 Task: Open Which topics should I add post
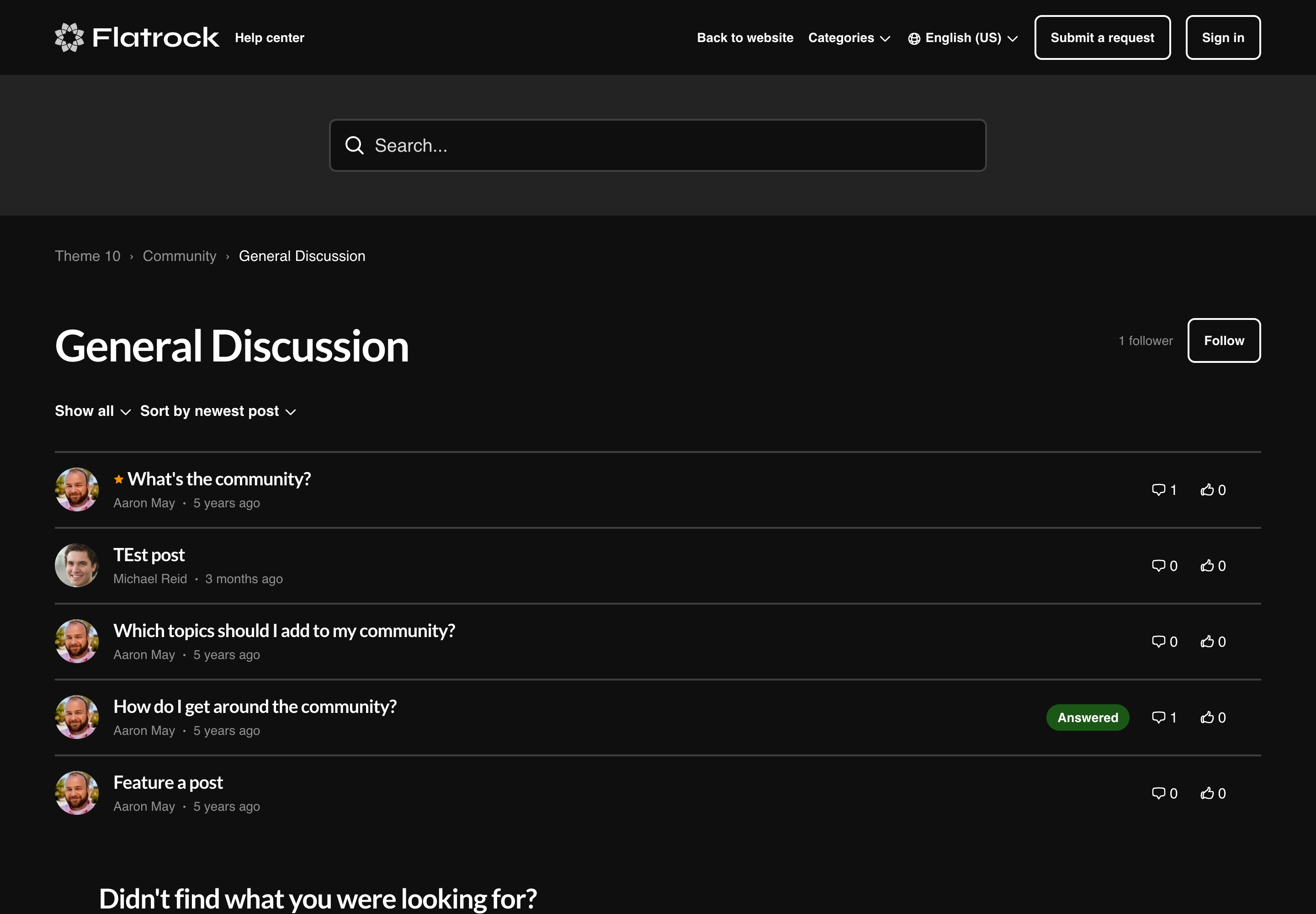coord(284,631)
